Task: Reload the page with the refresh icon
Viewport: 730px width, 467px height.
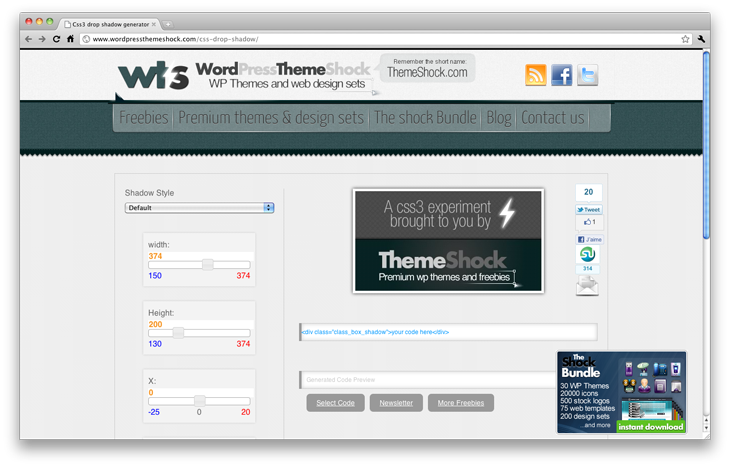Action: pos(56,39)
